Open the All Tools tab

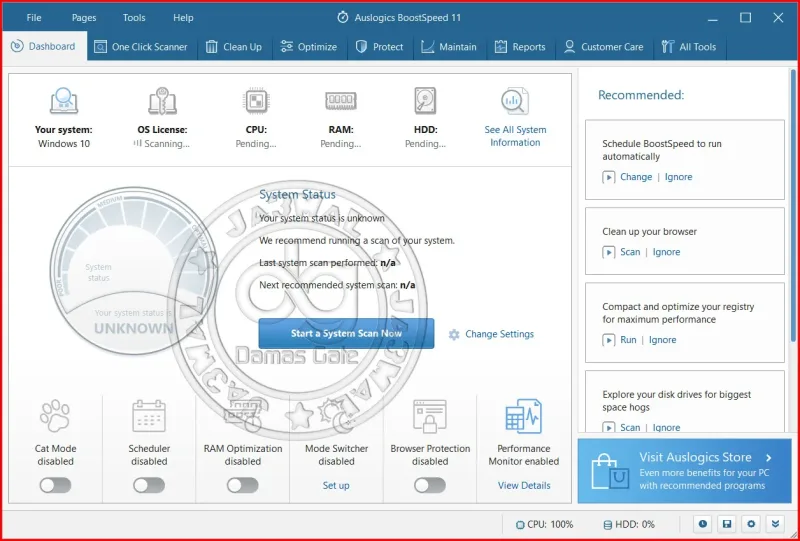[689, 47]
